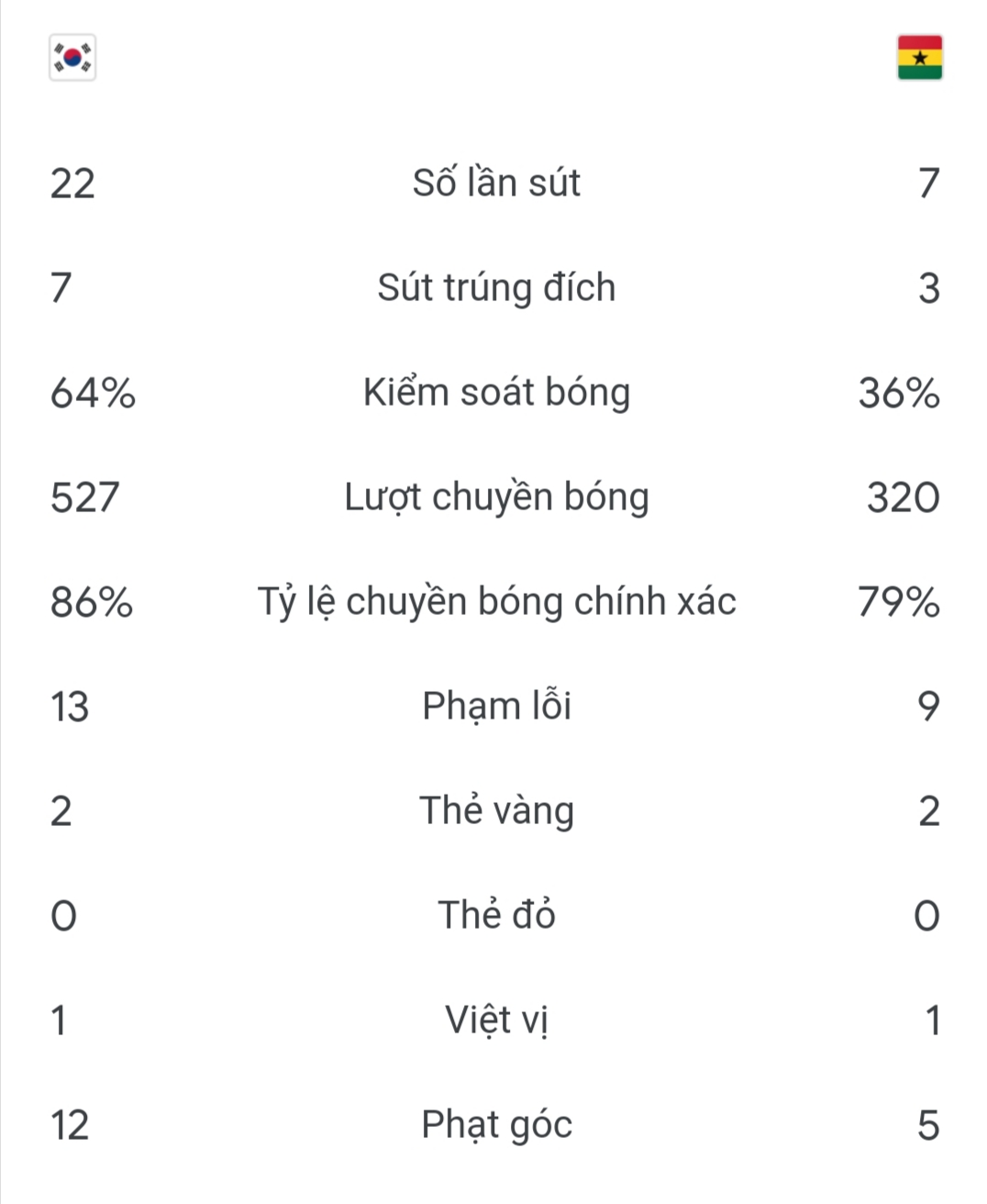
Task: Click South Korea's 86% pass accuracy
Action: coord(92,601)
